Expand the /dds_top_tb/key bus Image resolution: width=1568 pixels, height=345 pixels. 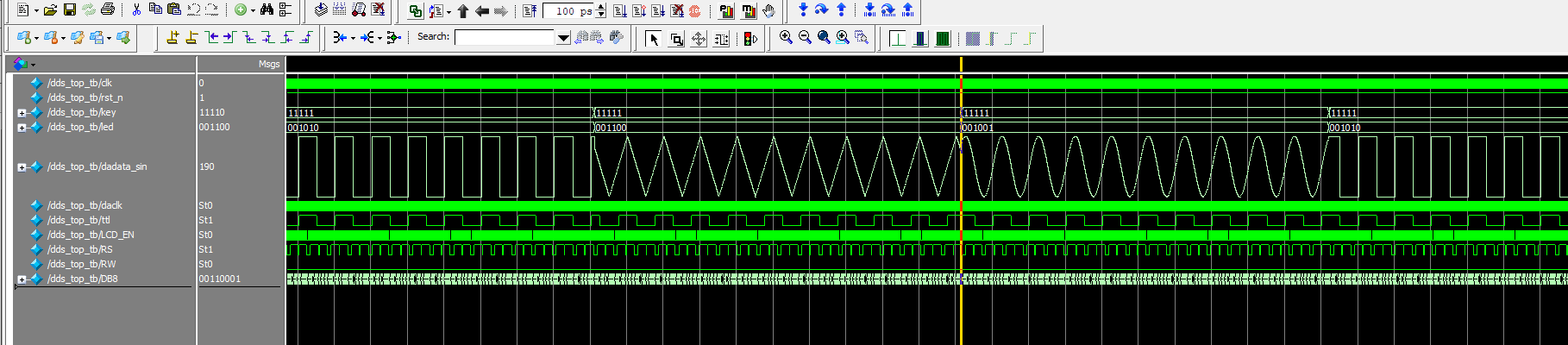pyautogui.click(x=22, y=113)
